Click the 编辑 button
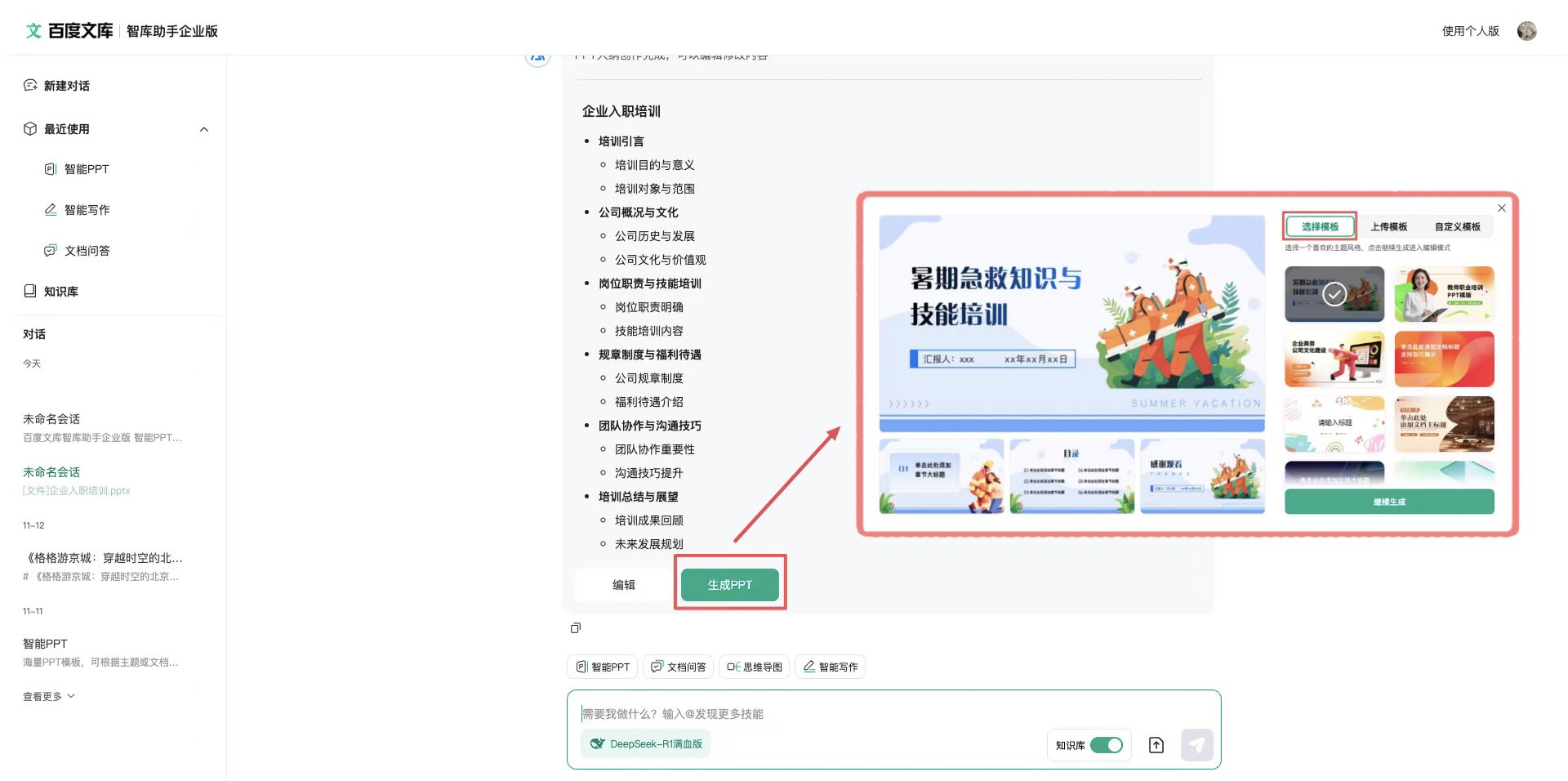This screenshot has width=1568, height=781. pos(624,584)
